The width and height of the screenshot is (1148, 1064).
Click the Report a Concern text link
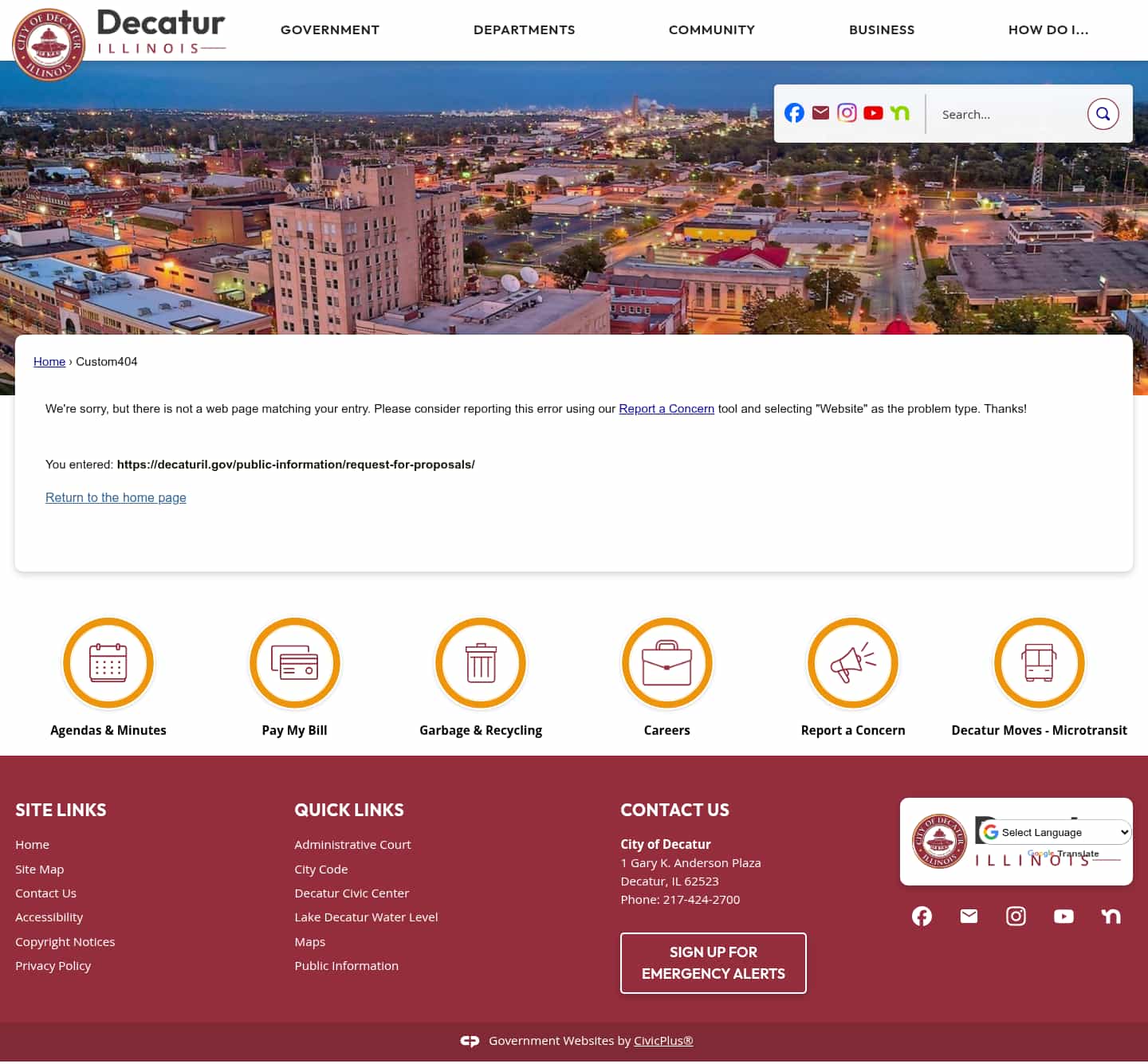tap(666, 409)
